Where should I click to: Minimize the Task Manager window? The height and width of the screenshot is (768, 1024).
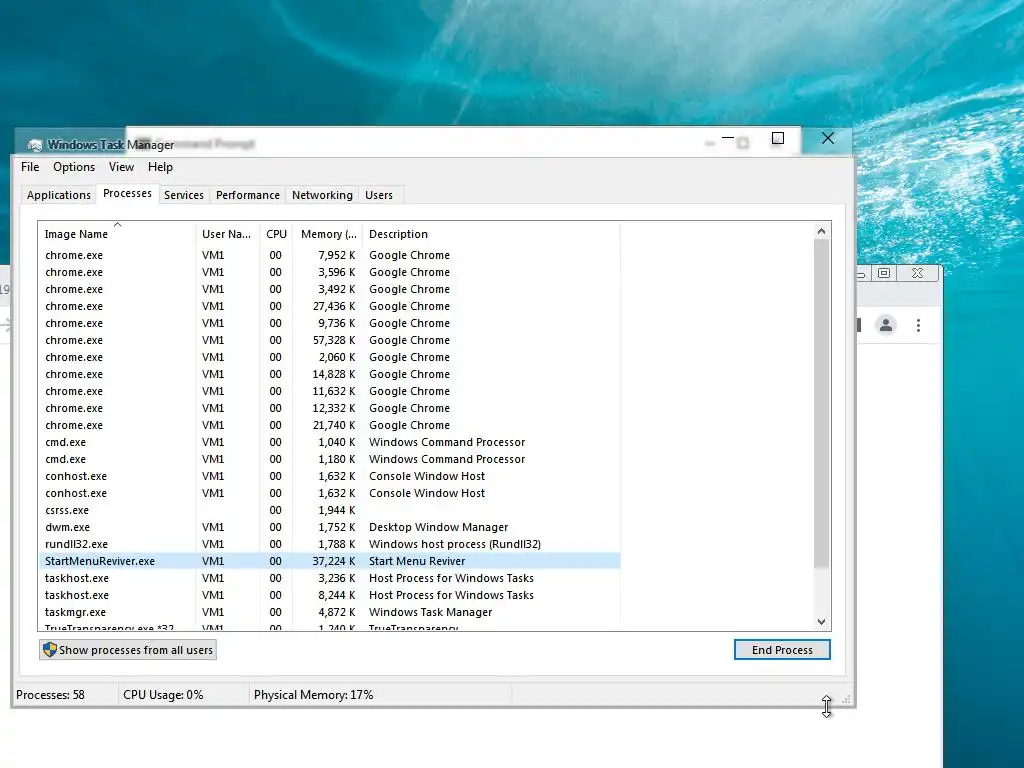(728, 138)
